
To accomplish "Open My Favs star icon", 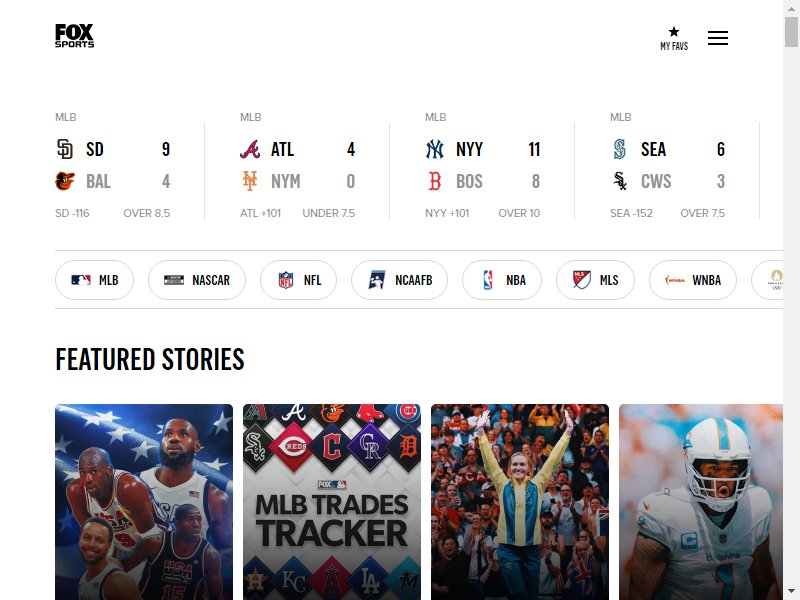I will coord(674,32).
